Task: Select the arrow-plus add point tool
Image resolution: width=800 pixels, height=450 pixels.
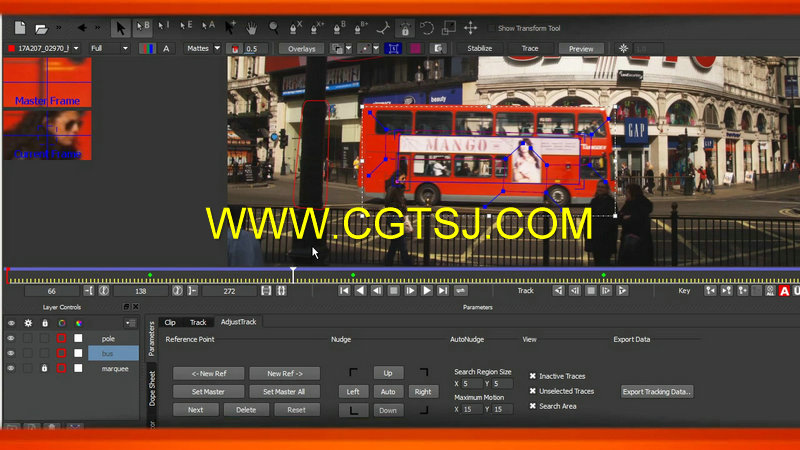Action: 230,27
